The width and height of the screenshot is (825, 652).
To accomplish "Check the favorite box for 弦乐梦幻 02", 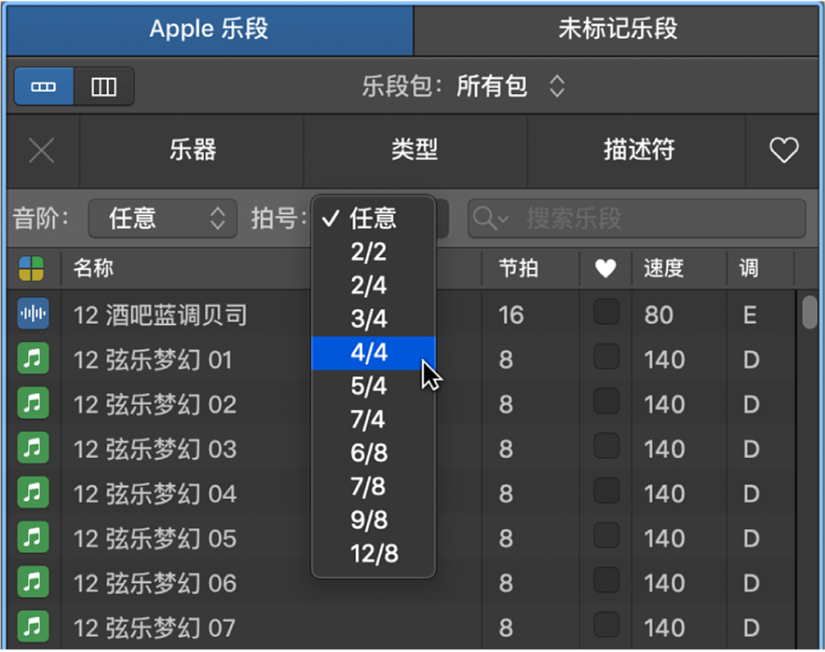I will click(606, 404).
